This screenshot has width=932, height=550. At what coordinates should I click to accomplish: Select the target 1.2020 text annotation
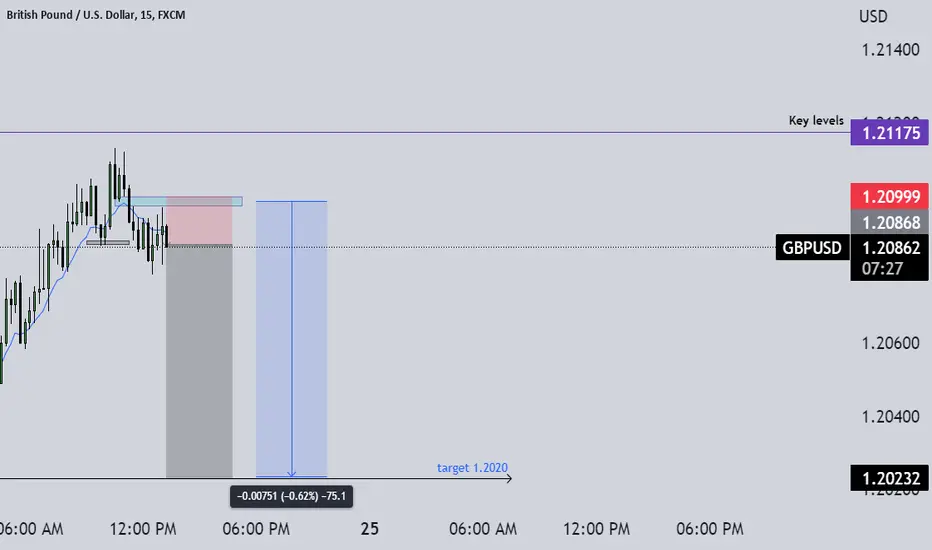pos(473,468)
